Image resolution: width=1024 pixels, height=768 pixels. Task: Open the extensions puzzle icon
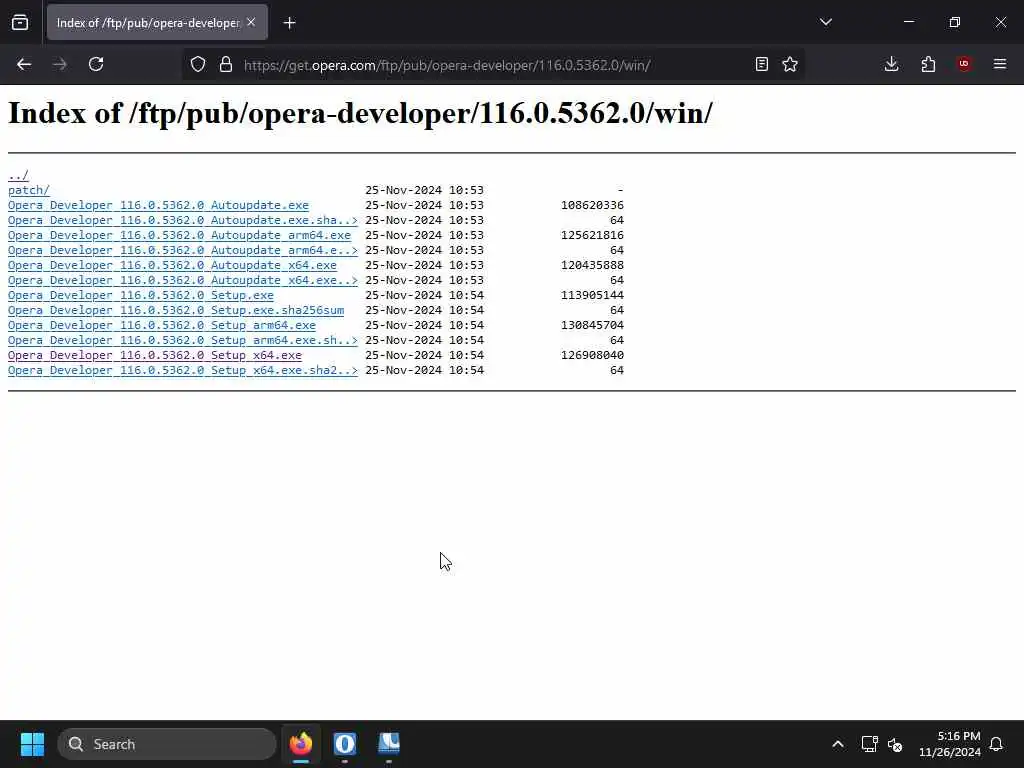tap(928, 64)
